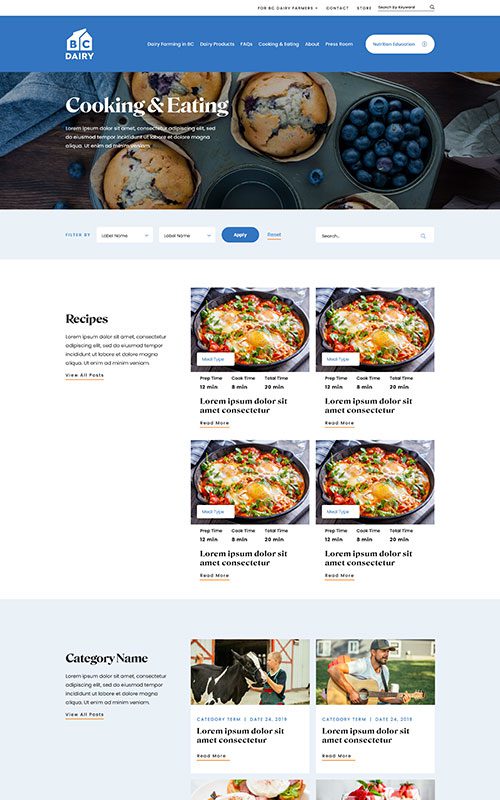Select Cooking & Eating in navigation
This screenshot has height=800, width=500.
click(x=279, y=44)
